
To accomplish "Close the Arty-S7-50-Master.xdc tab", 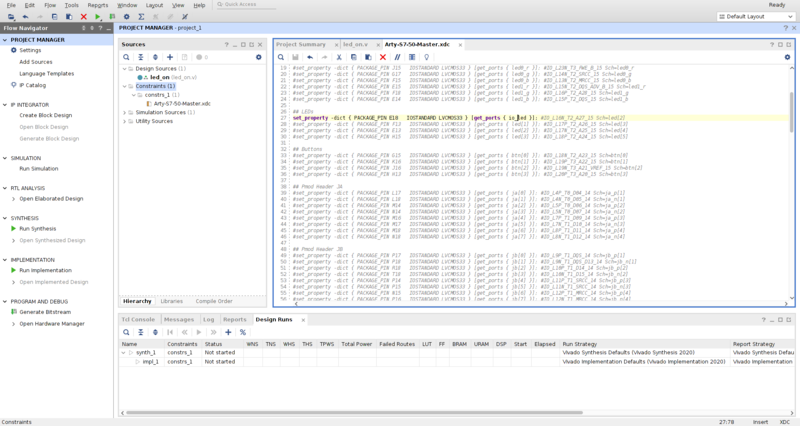I will [460, 45].
